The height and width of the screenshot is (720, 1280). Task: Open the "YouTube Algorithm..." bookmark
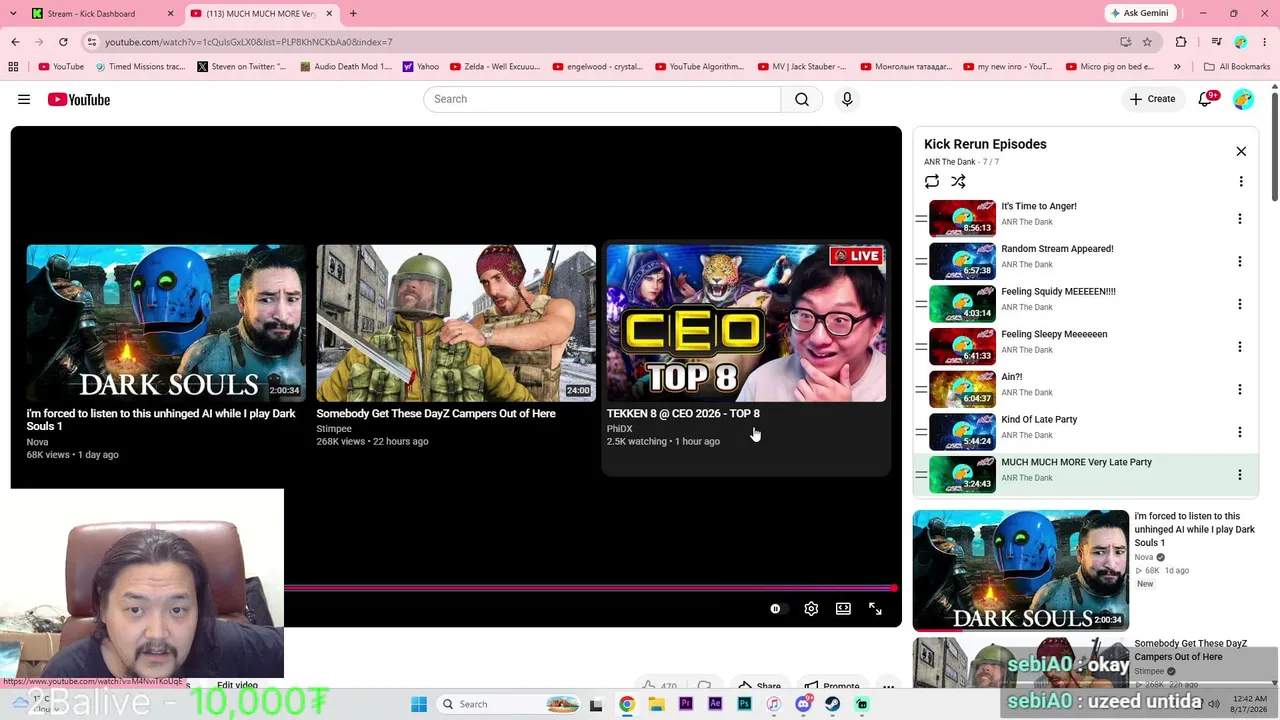700,67
